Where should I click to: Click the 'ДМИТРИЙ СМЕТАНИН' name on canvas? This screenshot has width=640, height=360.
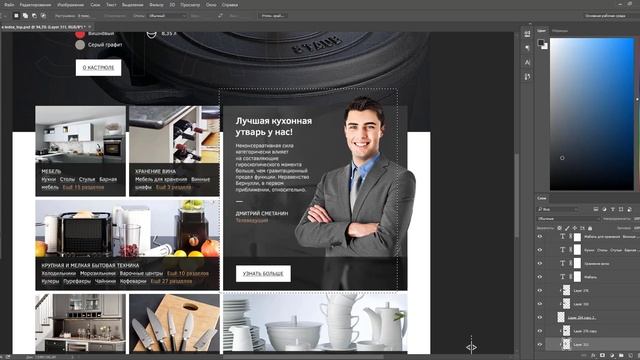tap(262, 213)
